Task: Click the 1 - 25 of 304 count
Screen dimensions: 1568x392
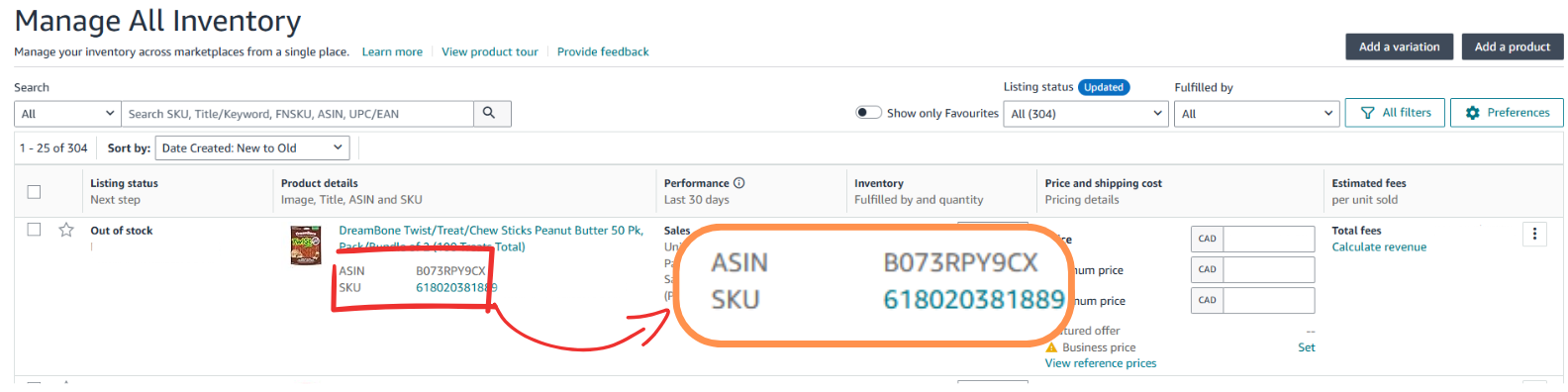Action: [53, 148]
